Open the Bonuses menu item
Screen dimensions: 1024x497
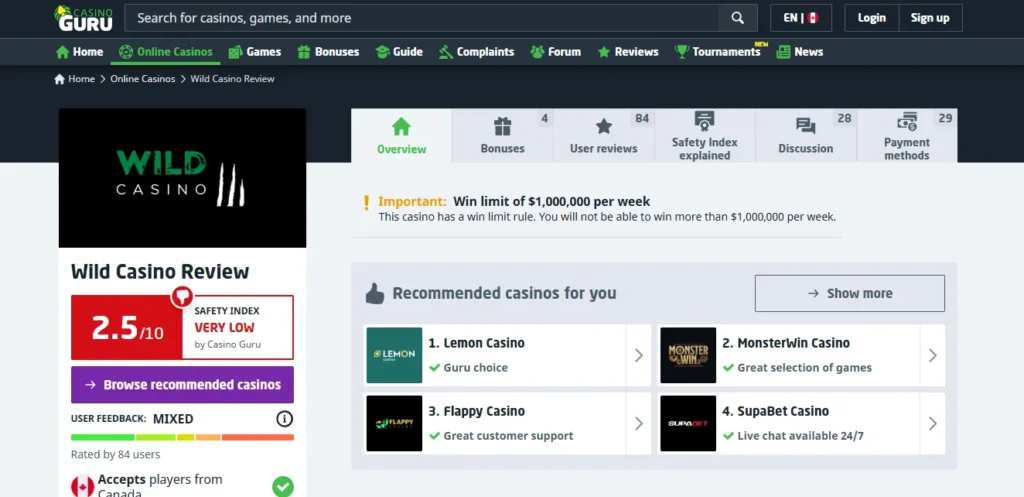[328, 52]
